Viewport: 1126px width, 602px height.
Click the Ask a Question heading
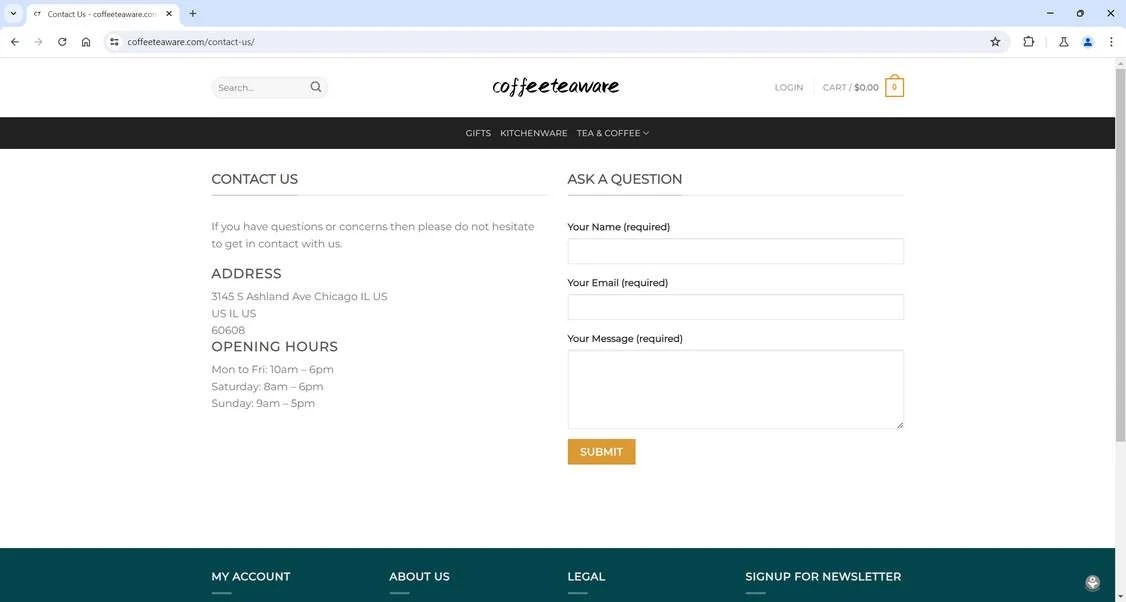[x=625, y=179]
